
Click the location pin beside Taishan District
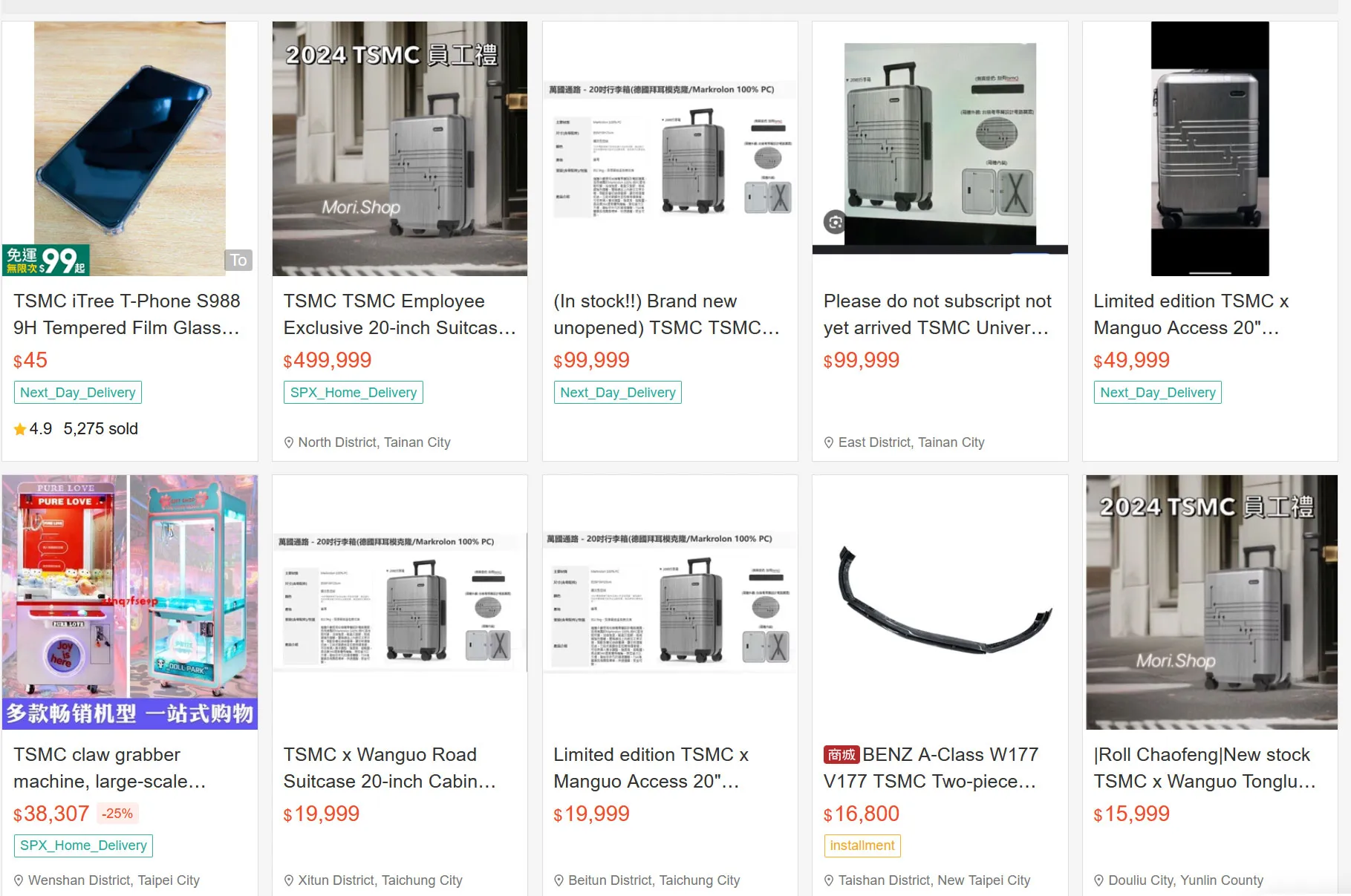tap(829, 880)
